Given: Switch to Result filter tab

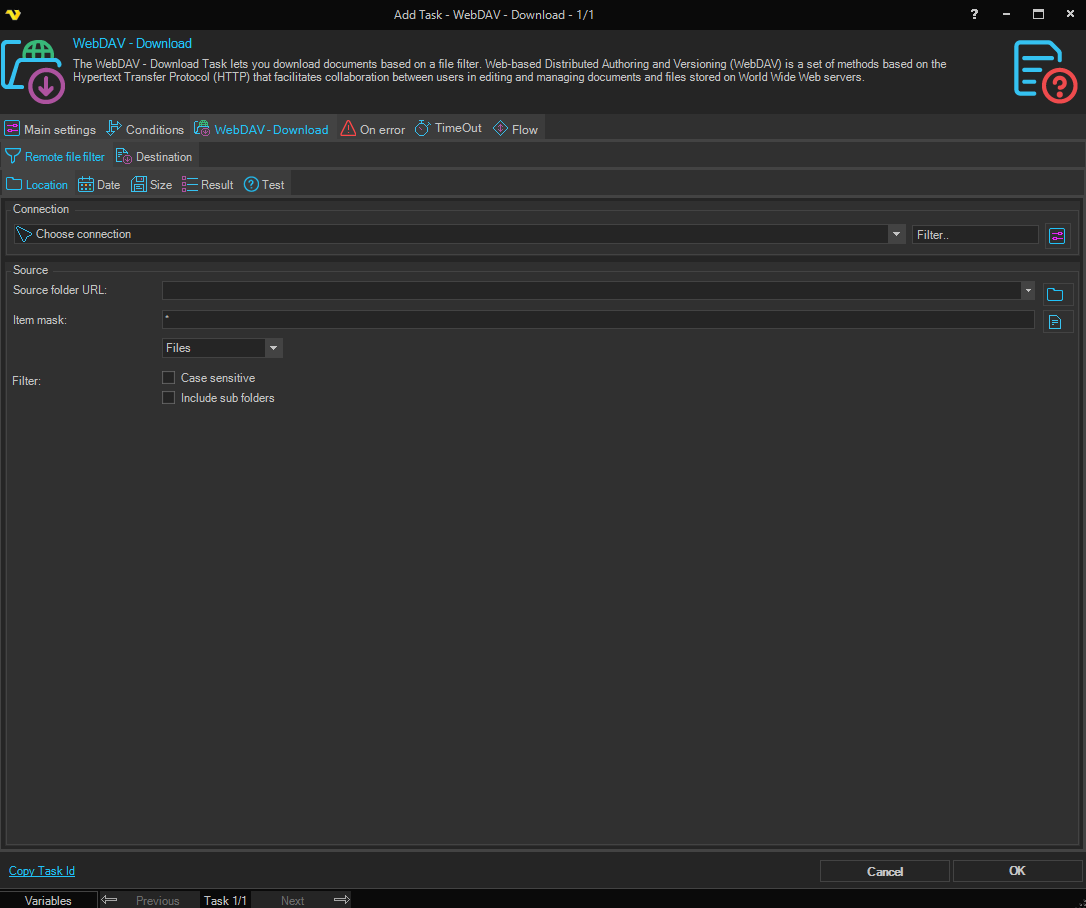Looking at the screenshot, I should 208,185.
